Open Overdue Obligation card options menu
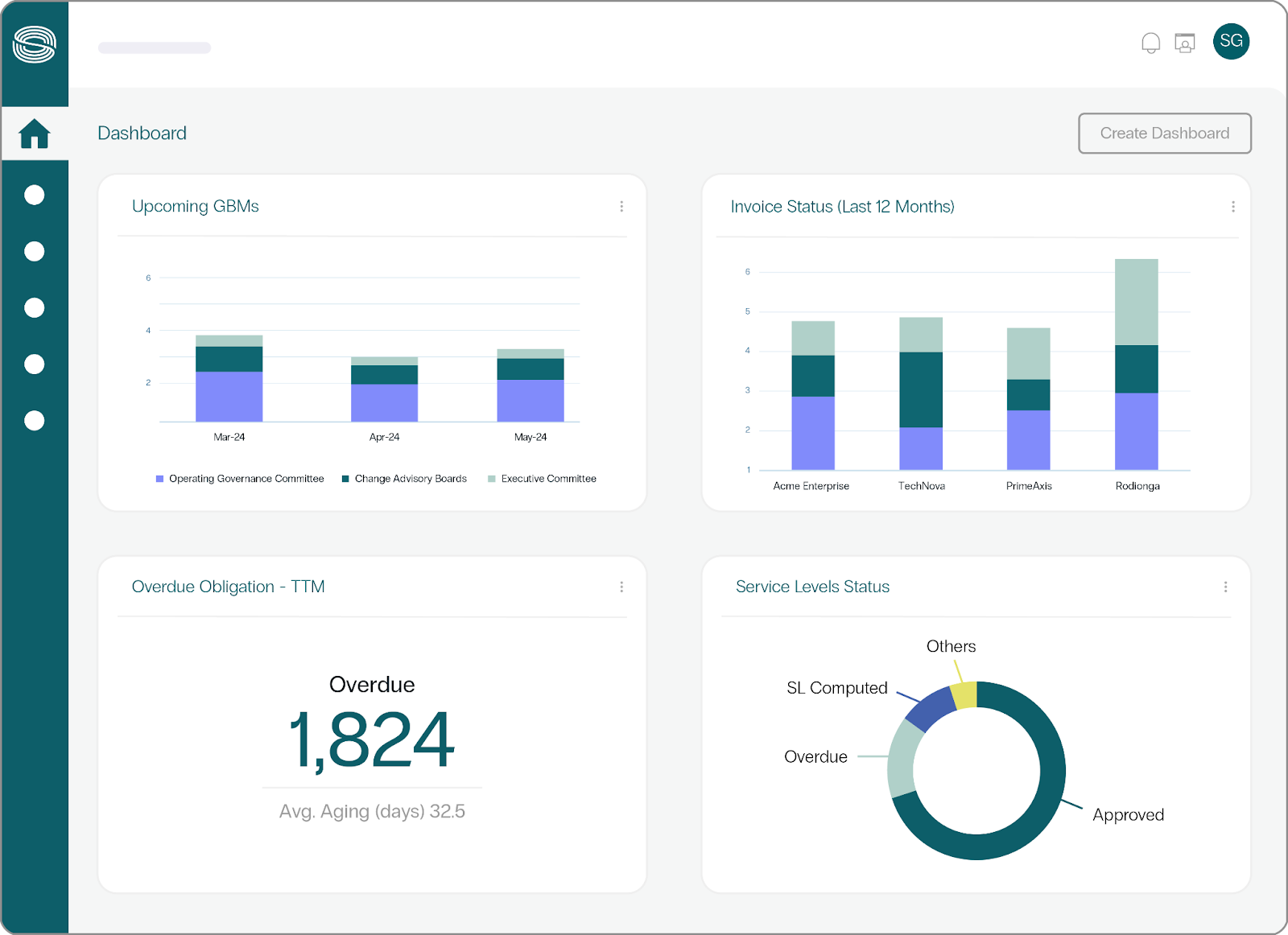1288x935 pixels. coord(621,587)
